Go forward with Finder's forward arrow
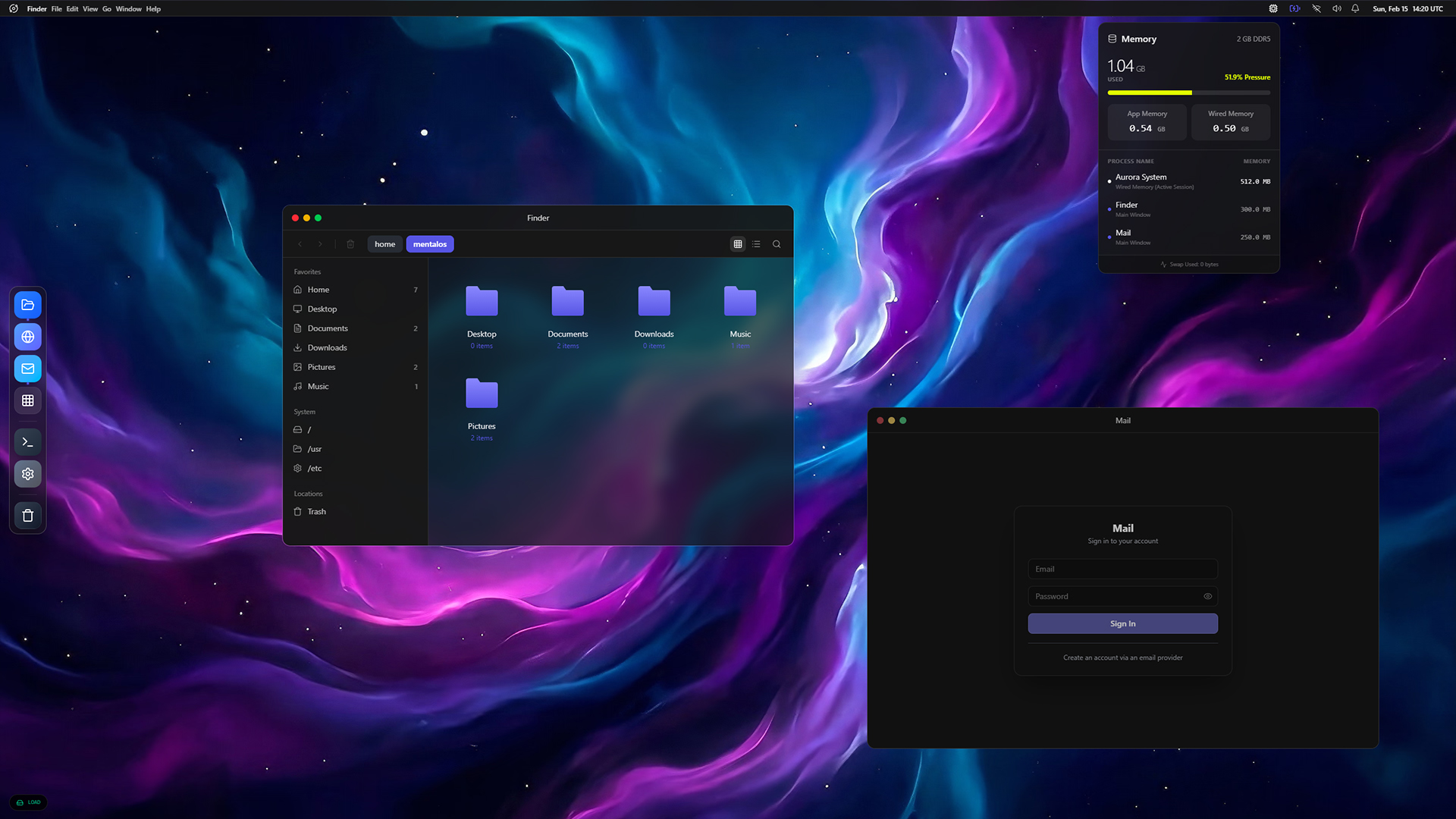This screenshot has width=1456, height=819. click(320, 244)
